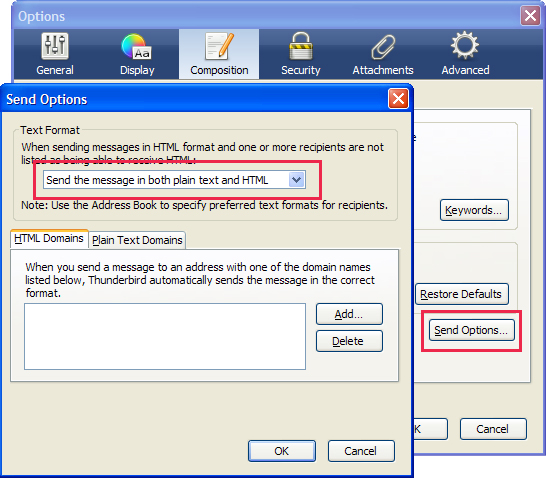The image size is (546, 478).
Task: Select the Display color palette icon
Action: (136, 46)
